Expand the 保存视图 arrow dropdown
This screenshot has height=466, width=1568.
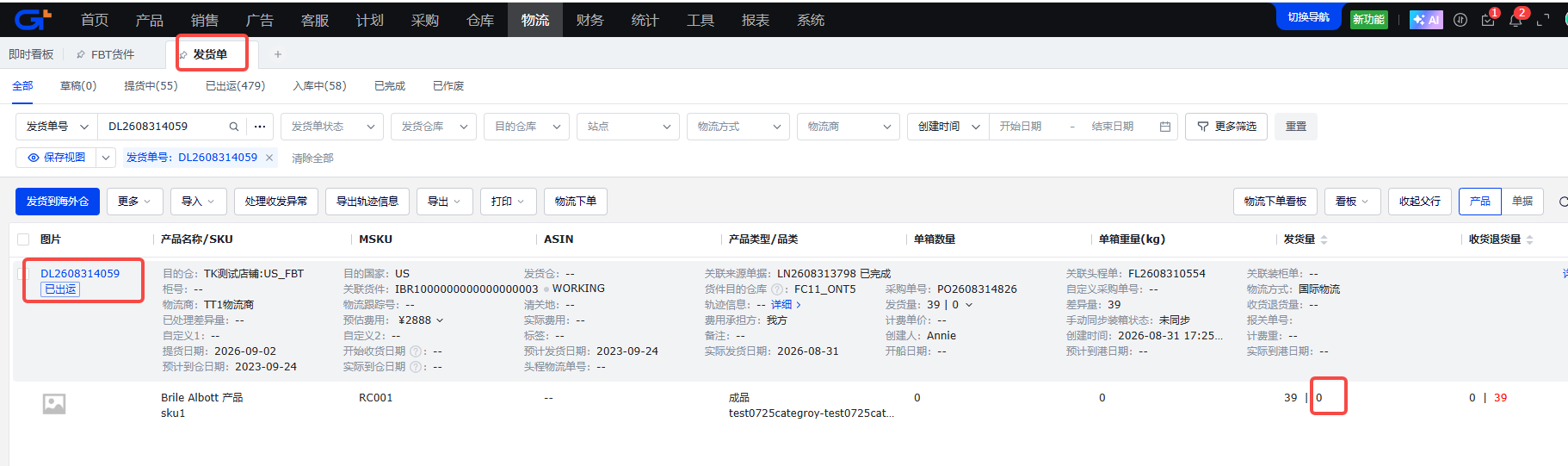click(106, 158)
